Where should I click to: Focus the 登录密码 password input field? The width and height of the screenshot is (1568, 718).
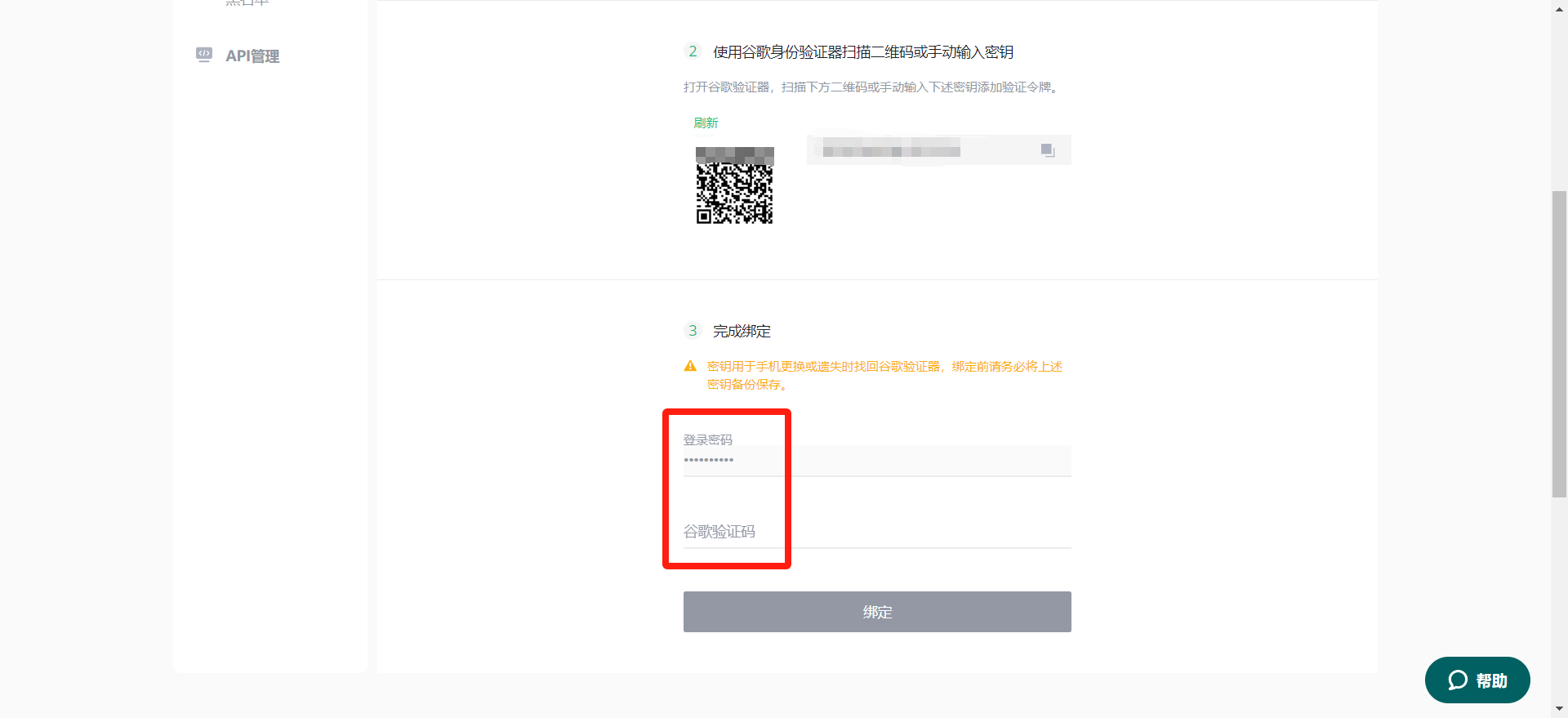[x=877, y=460]
